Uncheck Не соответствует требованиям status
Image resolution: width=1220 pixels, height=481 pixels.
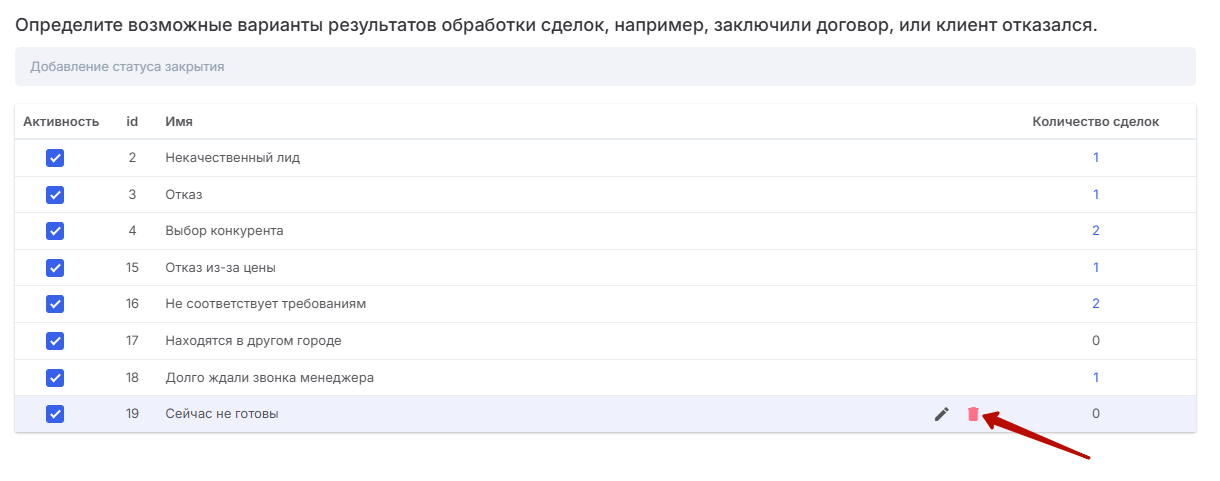pyautogui.click(x=55, y=304)
